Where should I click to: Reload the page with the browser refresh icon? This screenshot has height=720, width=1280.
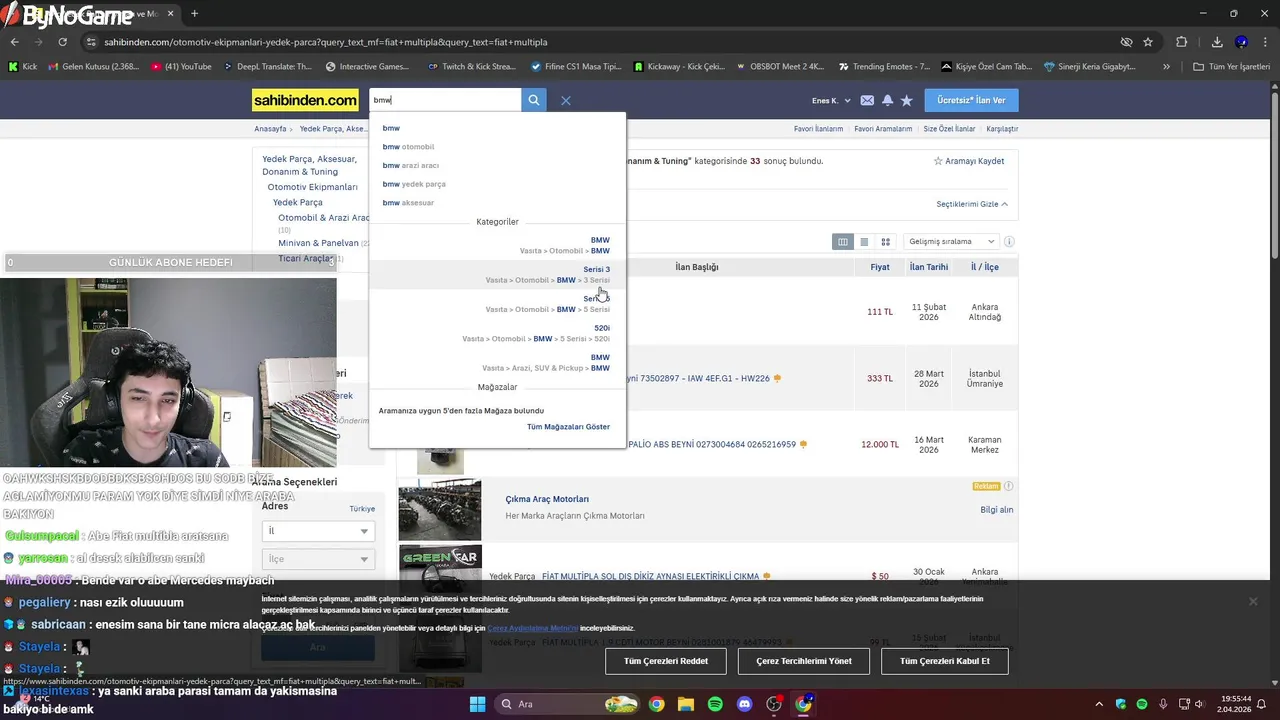pos(62,42)
